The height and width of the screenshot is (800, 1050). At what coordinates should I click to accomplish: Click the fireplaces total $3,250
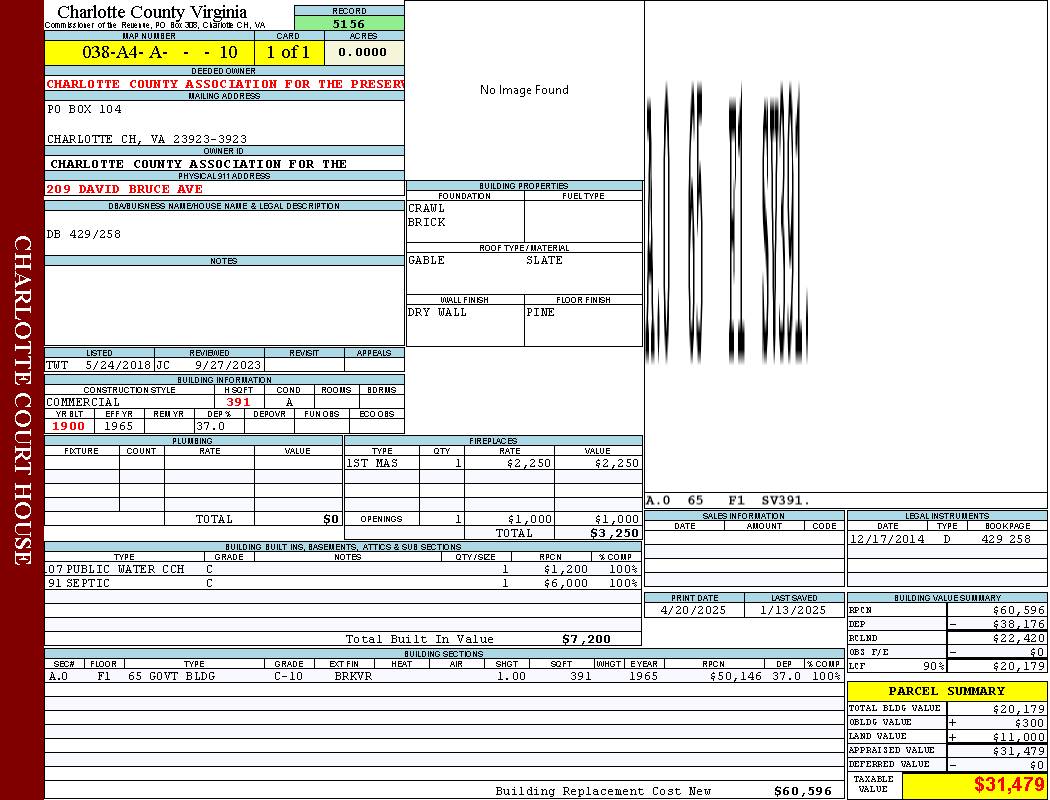pyautogui.click(x=614, y=534)
